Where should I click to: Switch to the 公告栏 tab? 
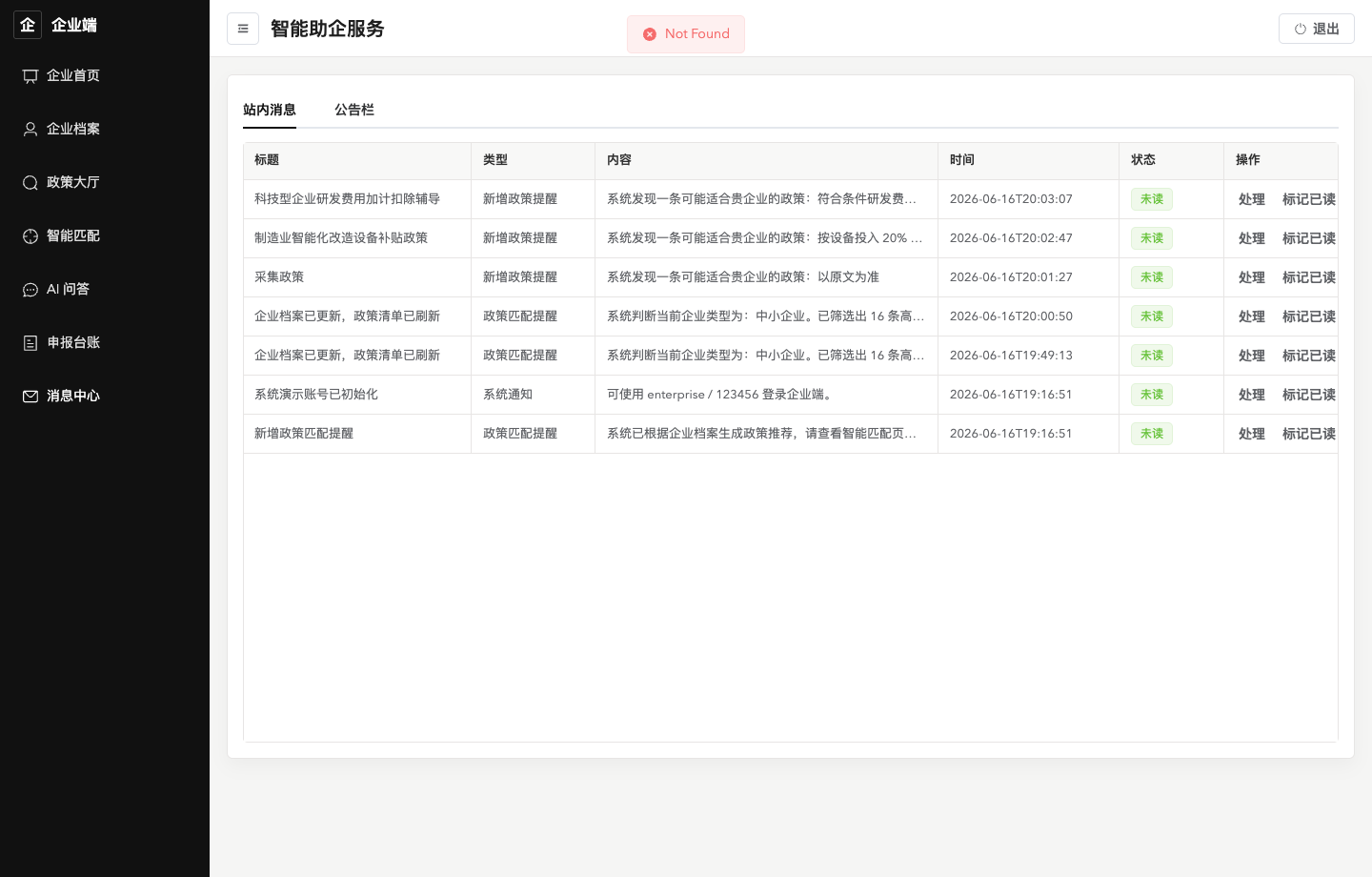[354, 110]
